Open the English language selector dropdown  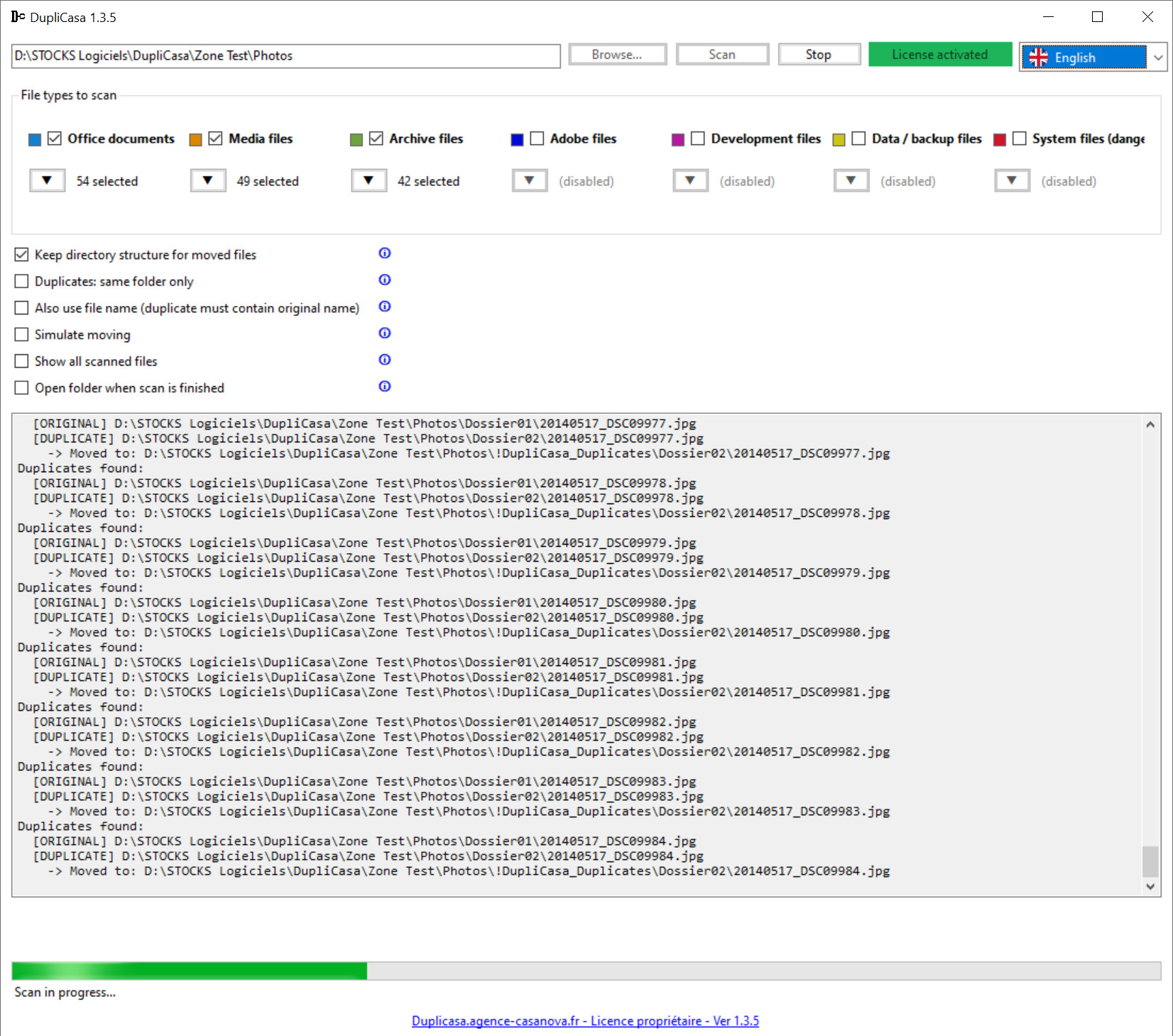(1157, 58)
